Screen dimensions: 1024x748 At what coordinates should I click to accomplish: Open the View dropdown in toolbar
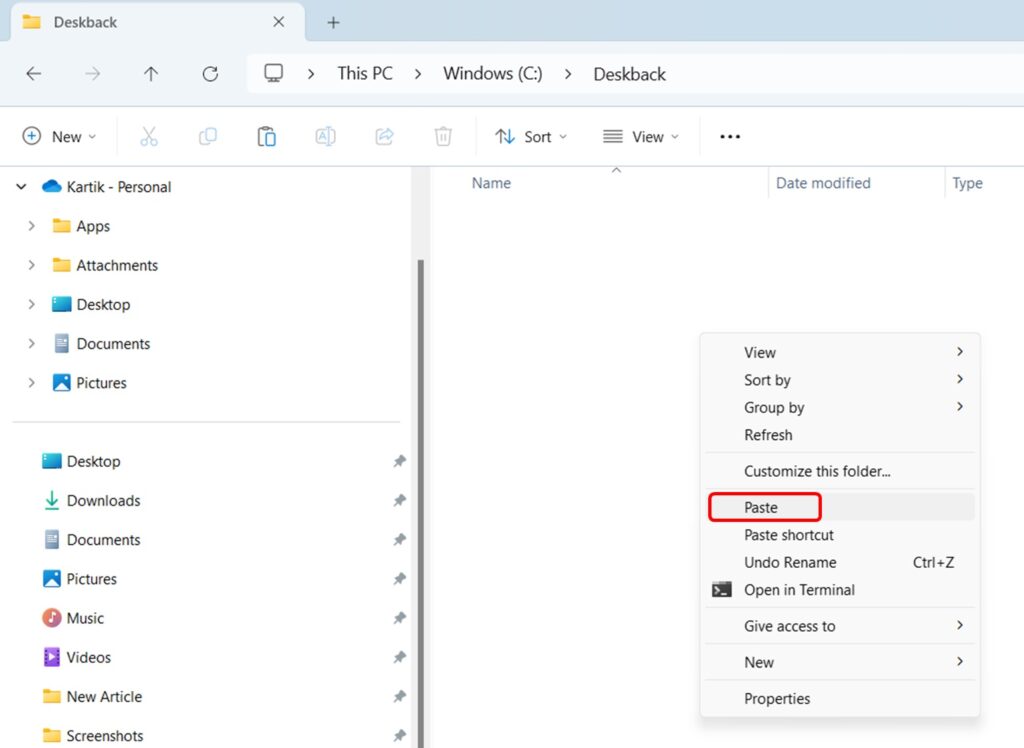tap(641, 137)
